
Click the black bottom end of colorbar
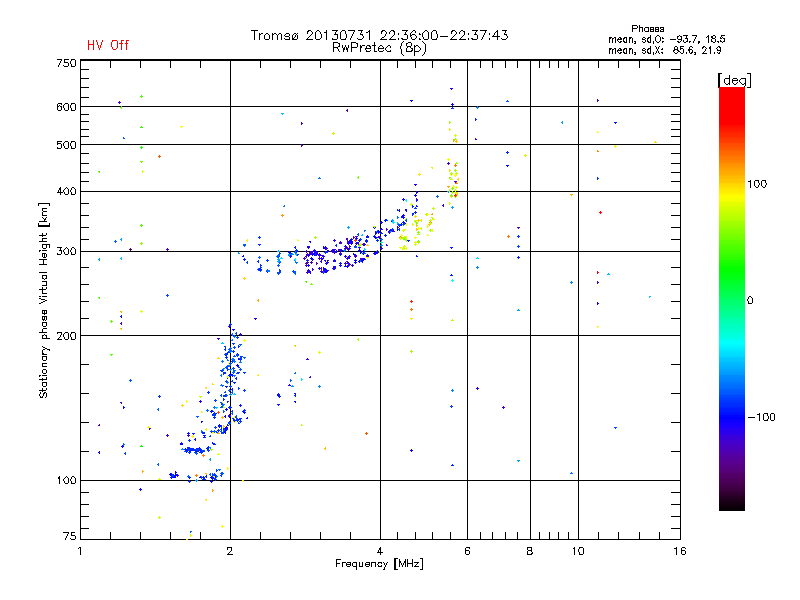[732, 503]
